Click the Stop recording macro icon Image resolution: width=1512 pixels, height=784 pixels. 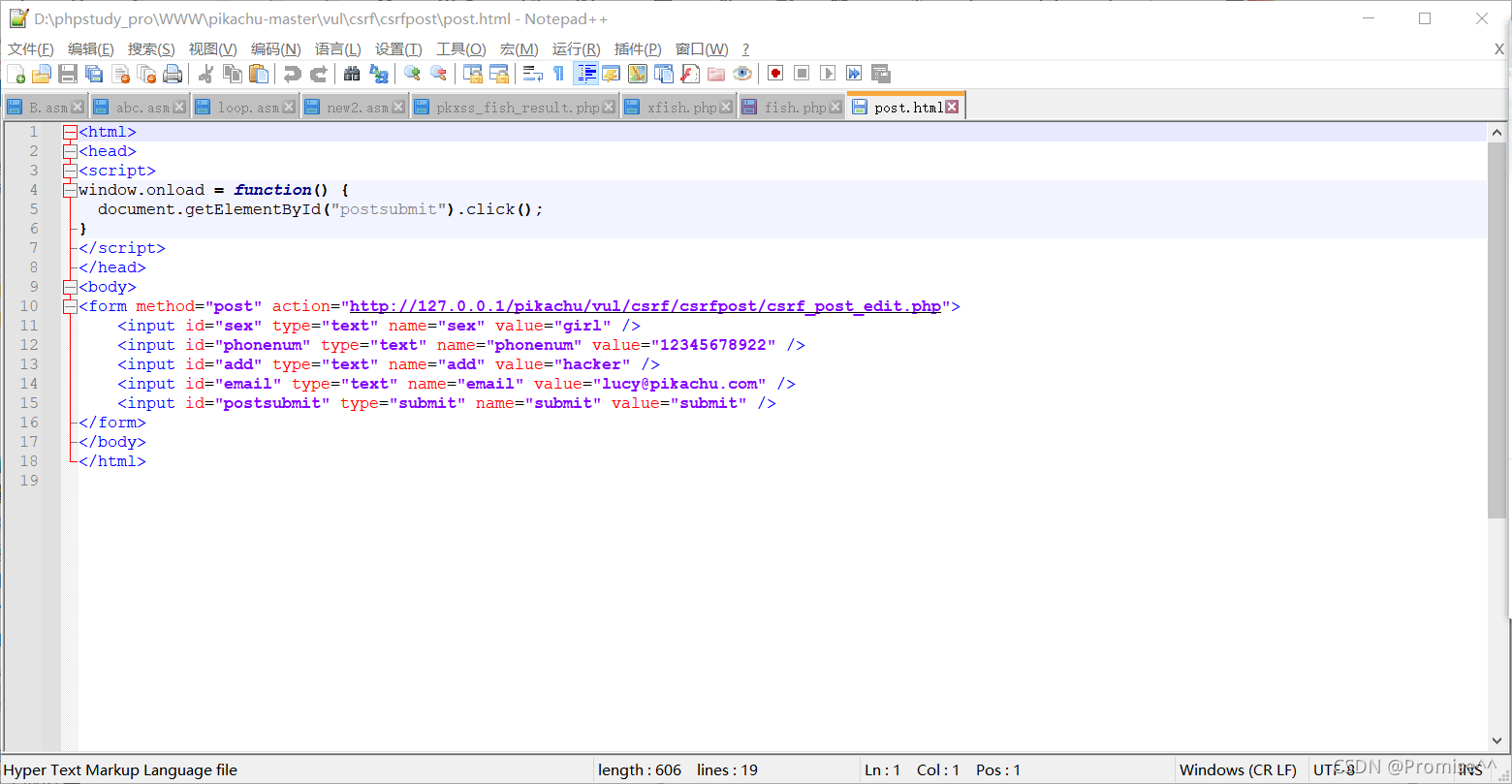[x=802, y=74]
